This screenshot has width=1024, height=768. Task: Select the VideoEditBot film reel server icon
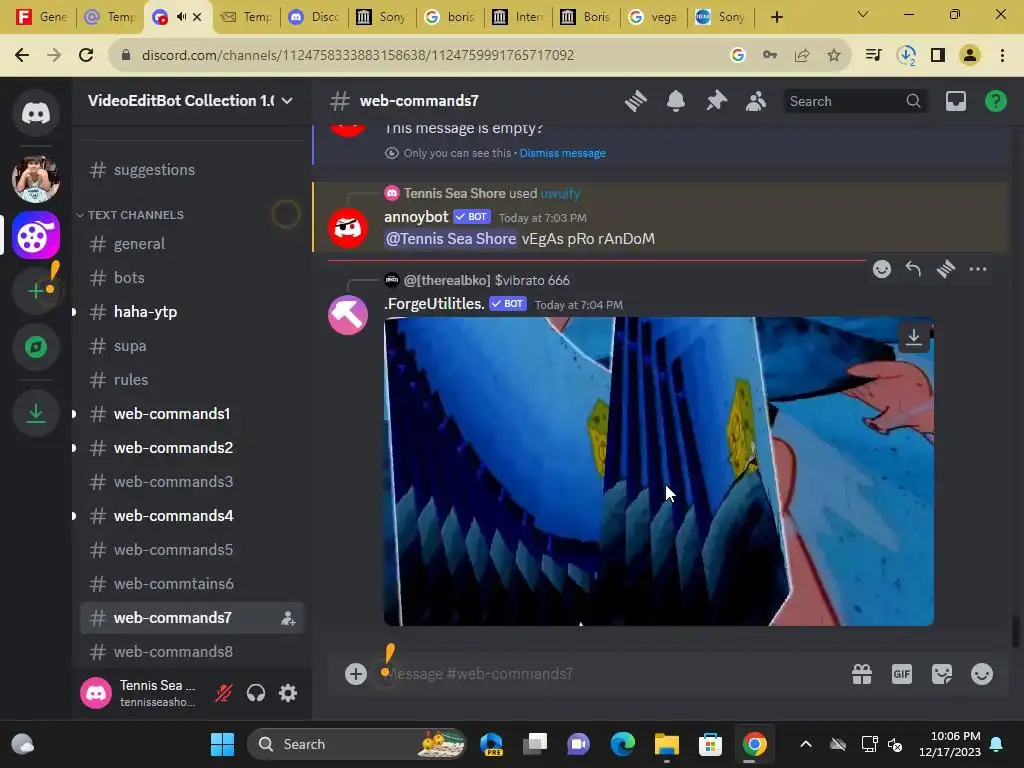(36, 235)
